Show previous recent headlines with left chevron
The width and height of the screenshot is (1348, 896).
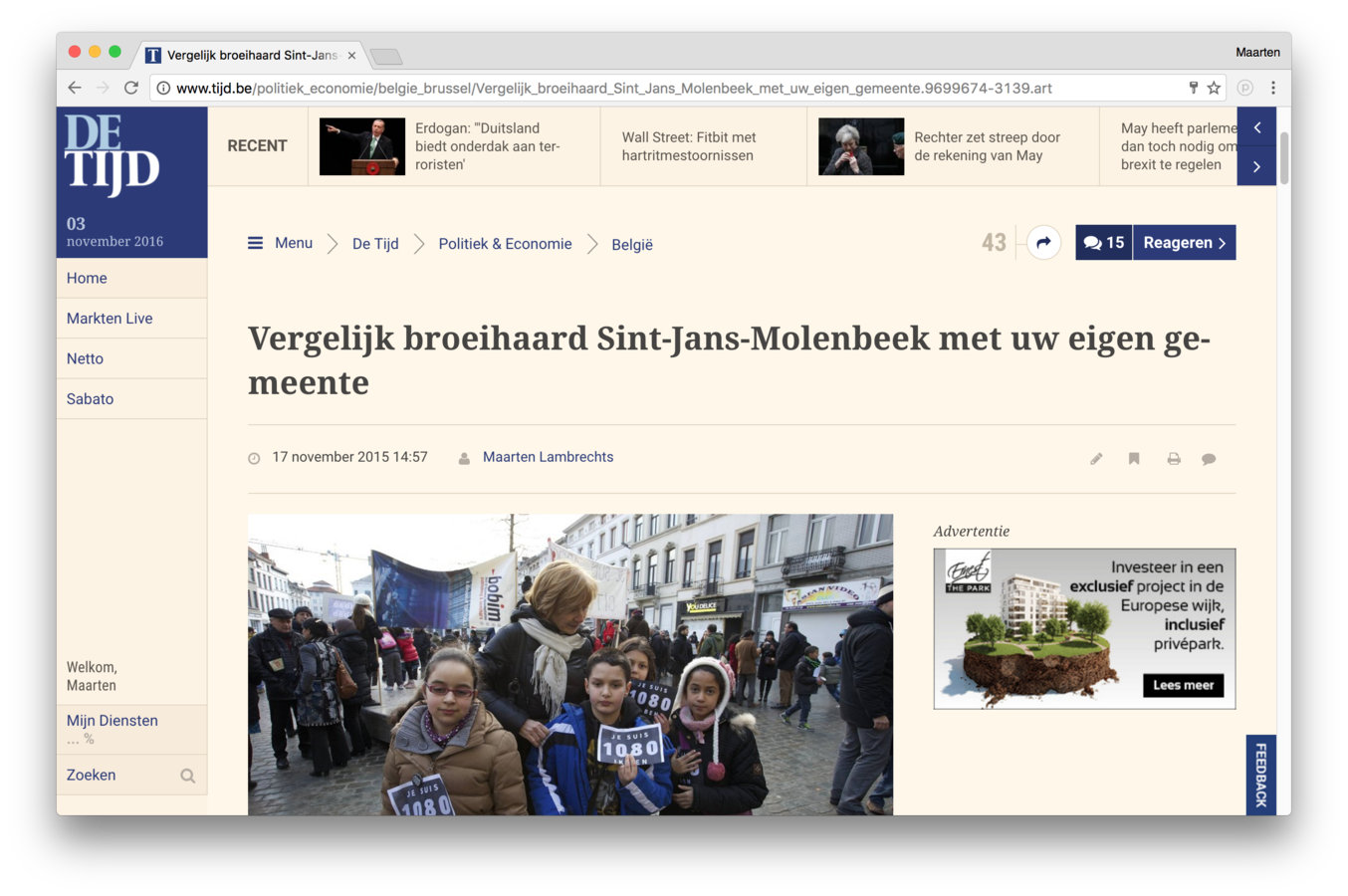click(1256, 127)
